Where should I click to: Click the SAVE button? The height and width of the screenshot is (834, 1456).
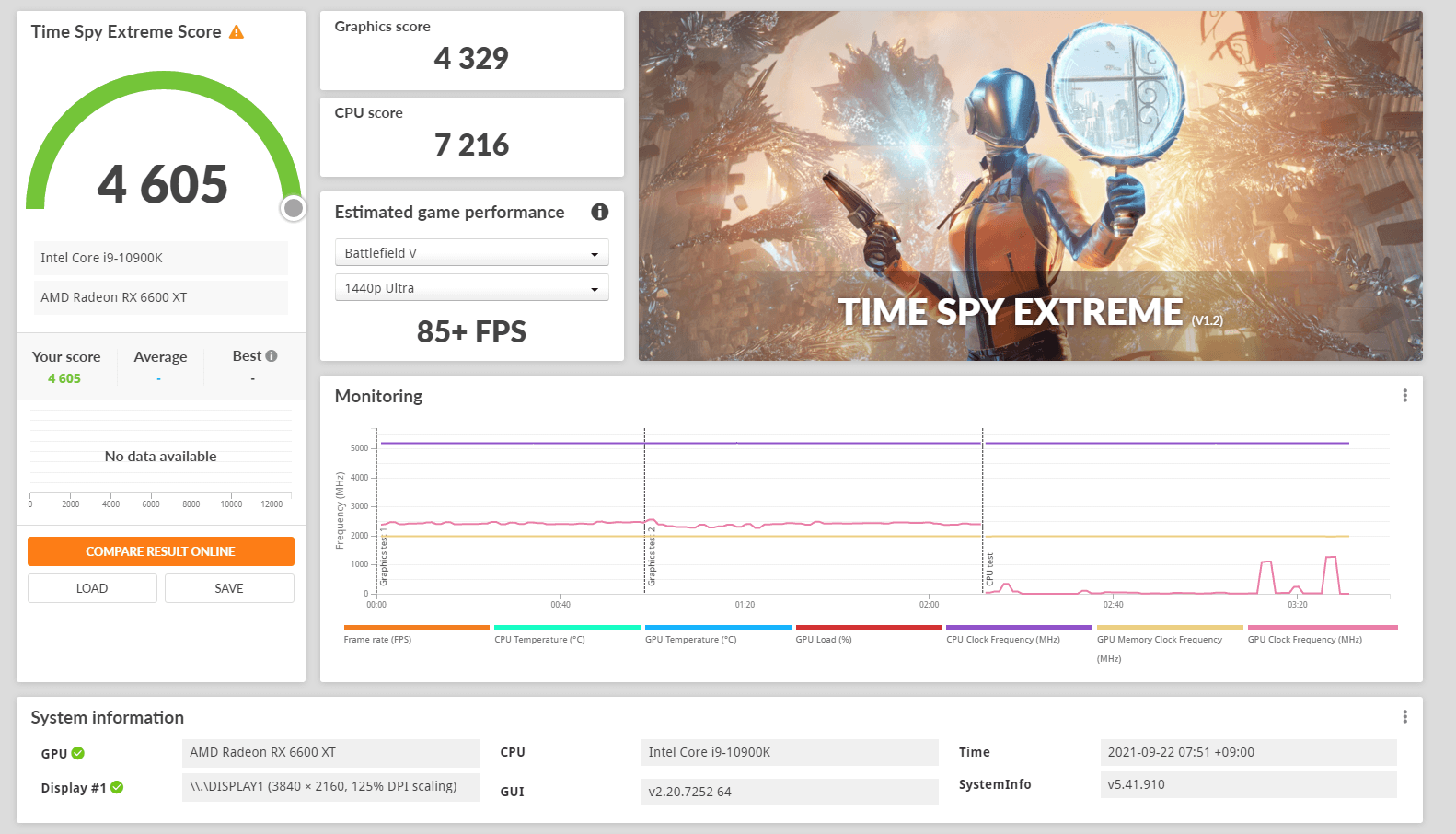point(229,588)
